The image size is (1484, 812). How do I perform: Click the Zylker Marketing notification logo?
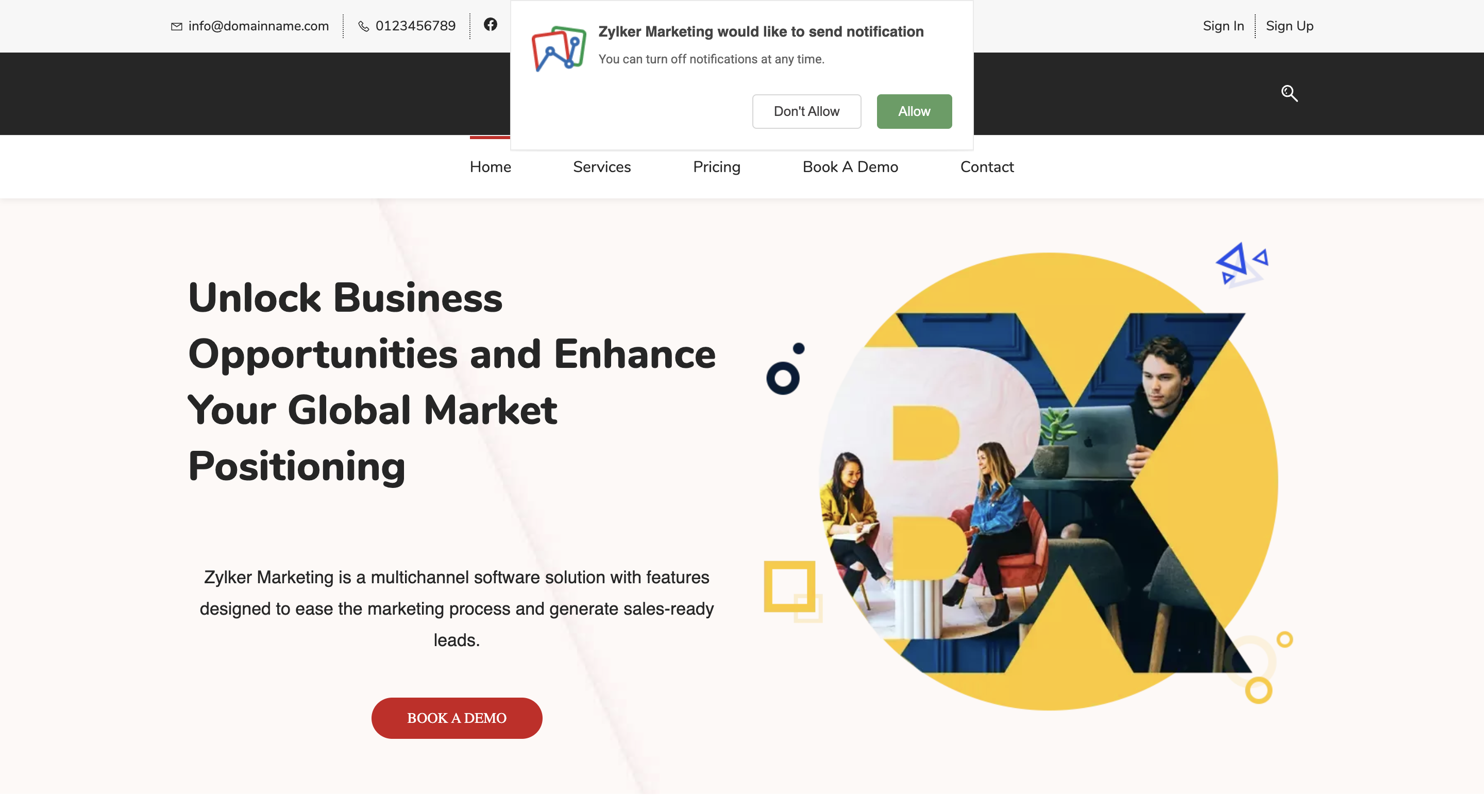[558, 48]
